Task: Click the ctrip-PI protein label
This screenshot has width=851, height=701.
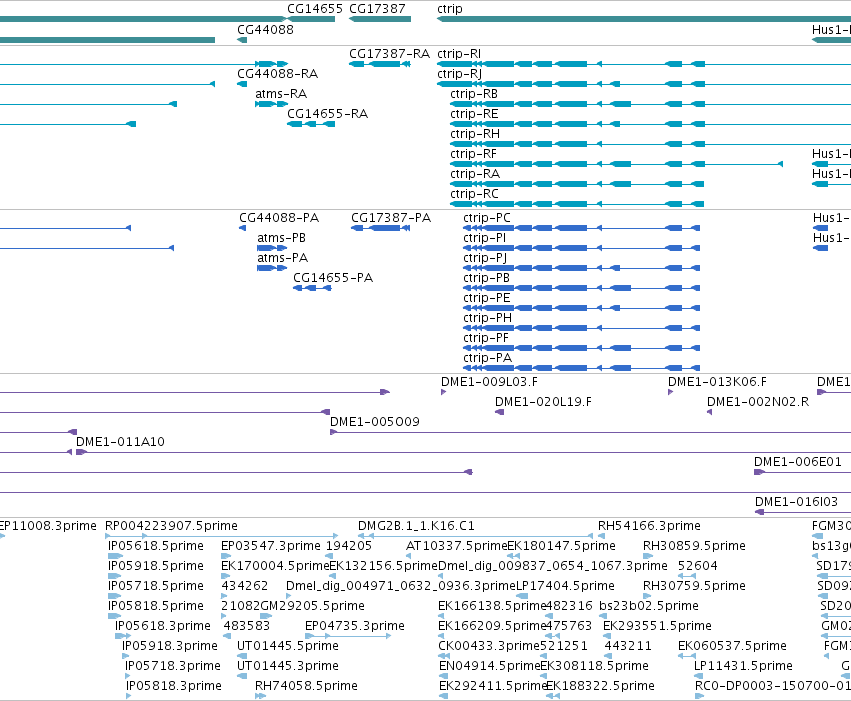Action: coord(485,238)
